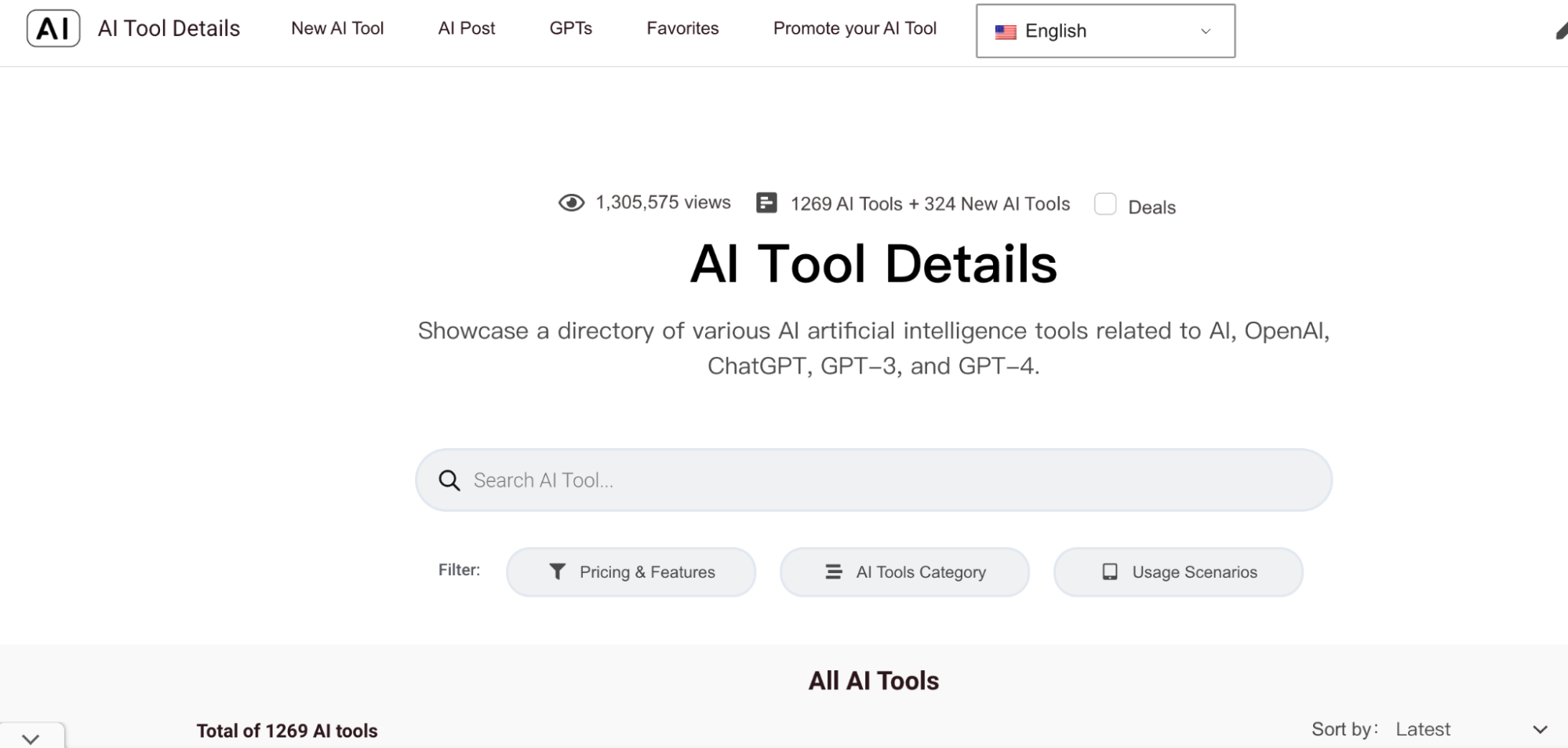Click Promote your AI Tool
Viewport: 1568px width, 748px height.
[x=854, y=28]
